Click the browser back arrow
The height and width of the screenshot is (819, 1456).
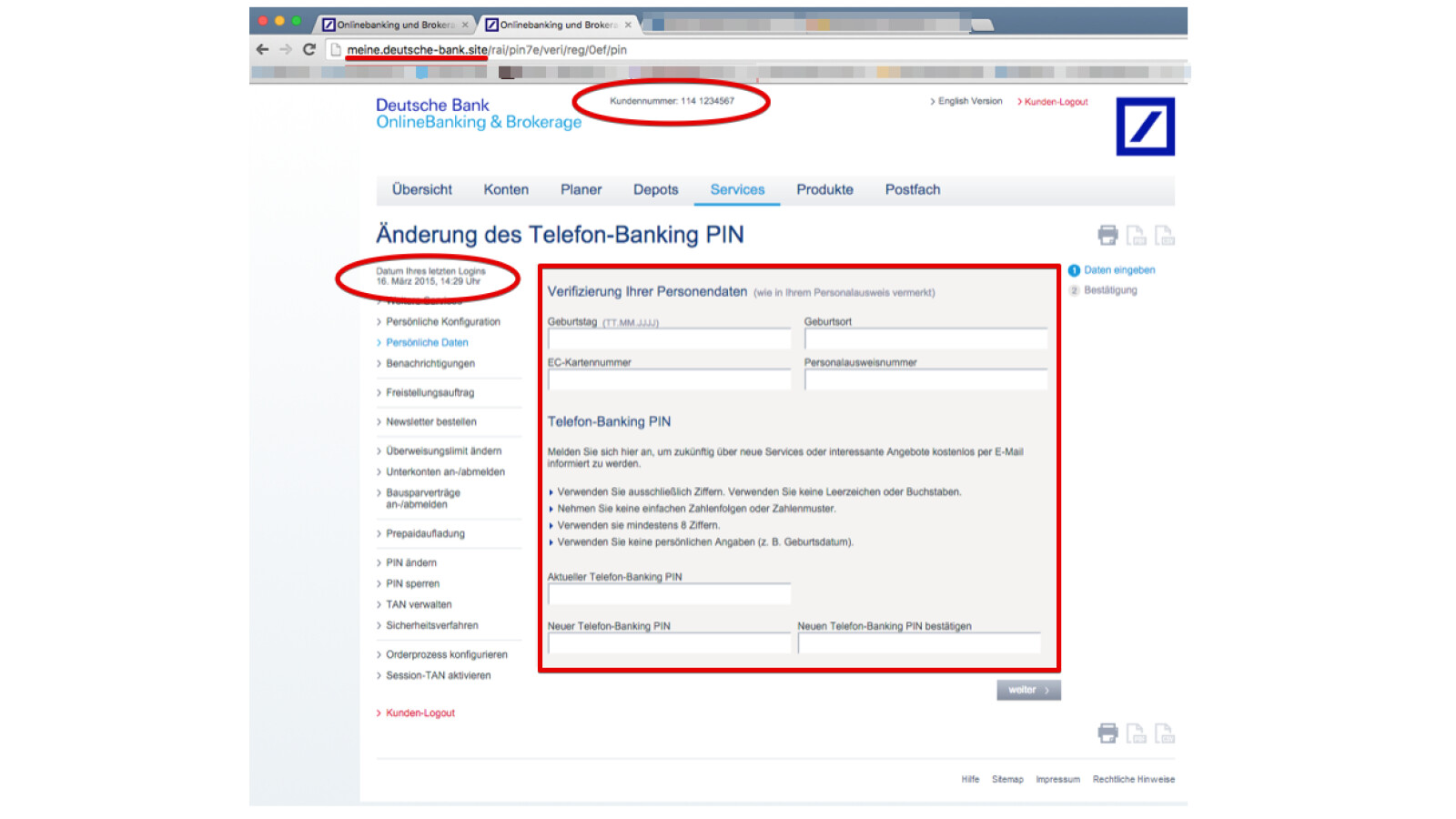tap(262, 49)
